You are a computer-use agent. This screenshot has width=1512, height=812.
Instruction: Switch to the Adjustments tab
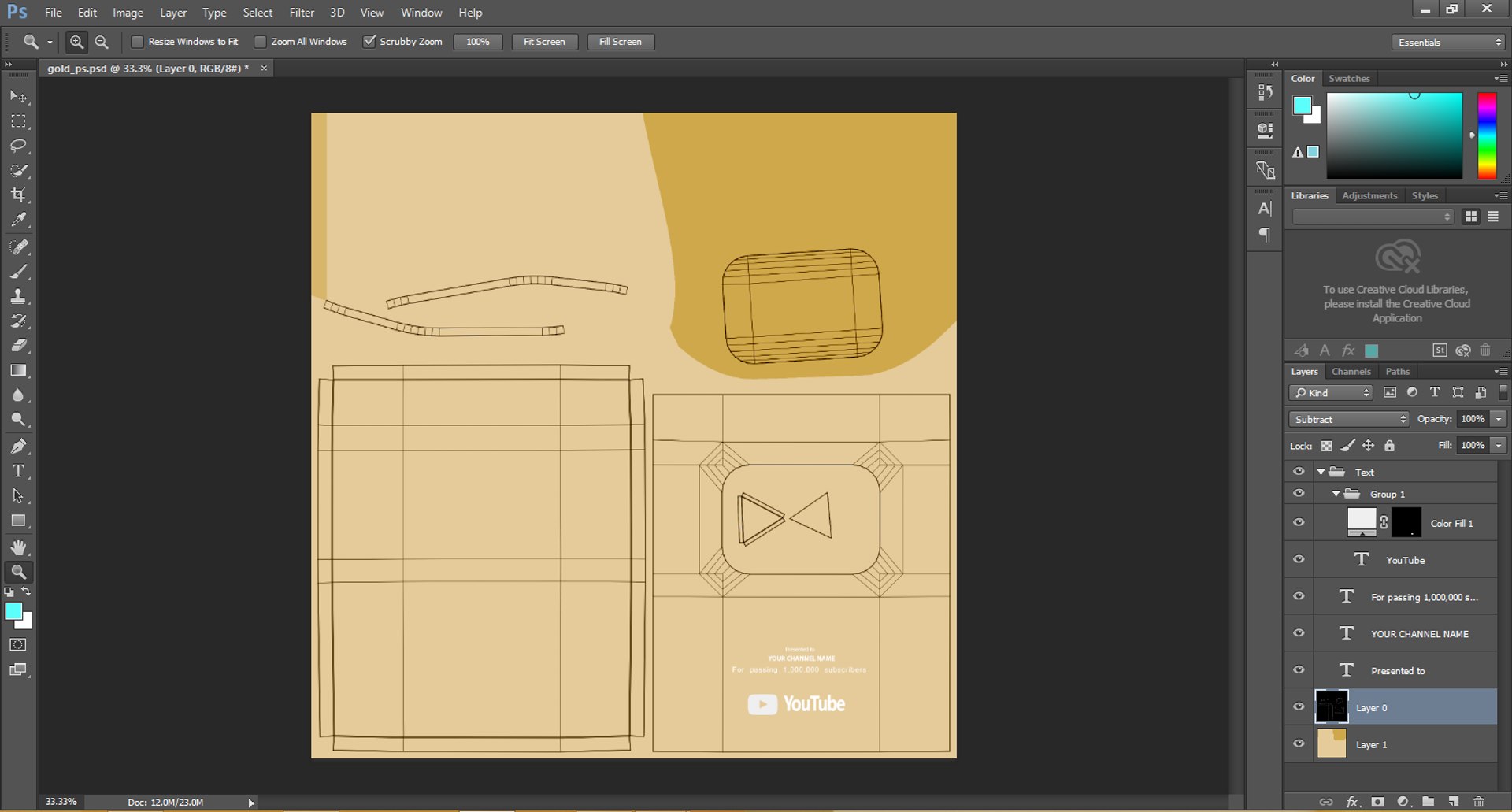point(1369,195)
